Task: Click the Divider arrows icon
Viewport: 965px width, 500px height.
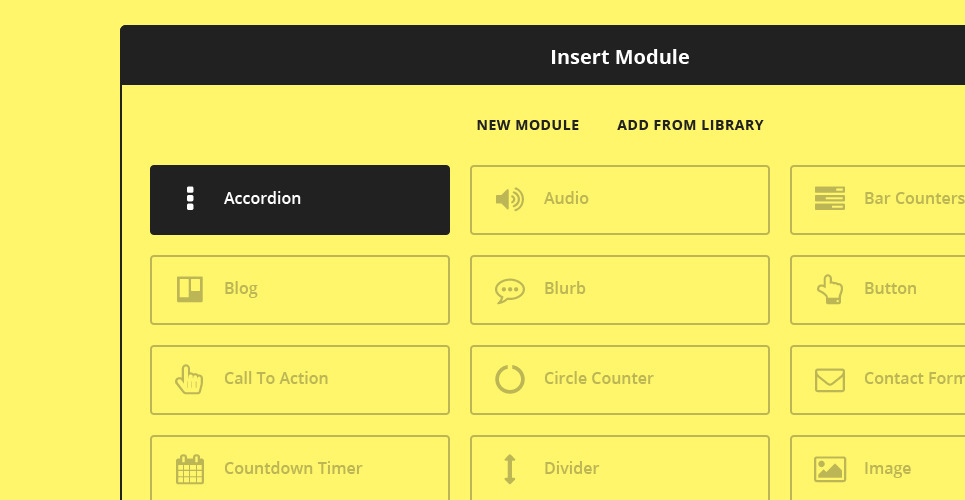Action: tap(509, 469)
